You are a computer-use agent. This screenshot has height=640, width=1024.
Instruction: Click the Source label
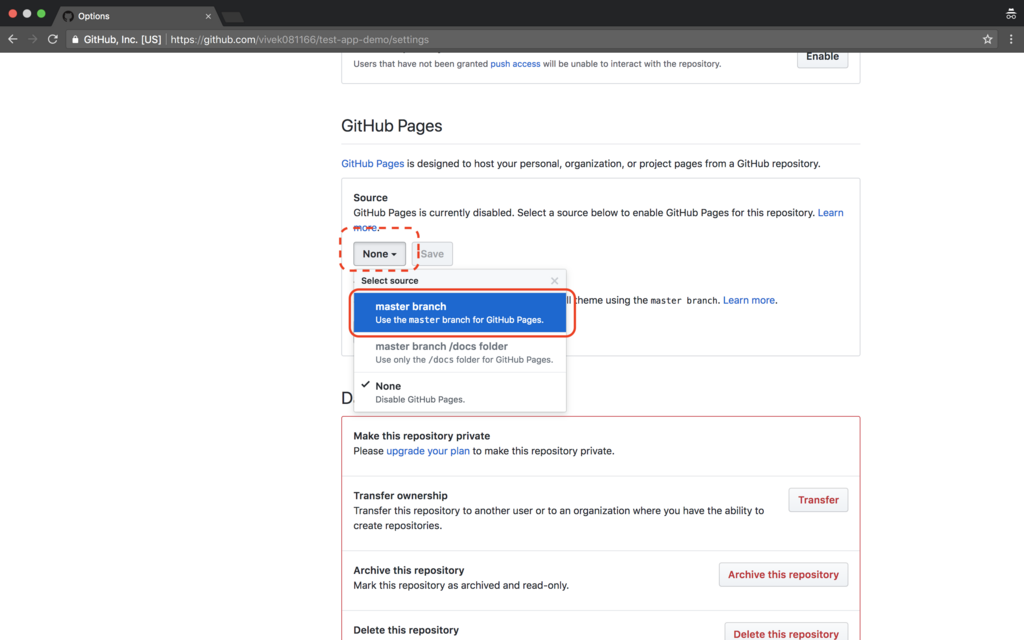pos(370,198)
